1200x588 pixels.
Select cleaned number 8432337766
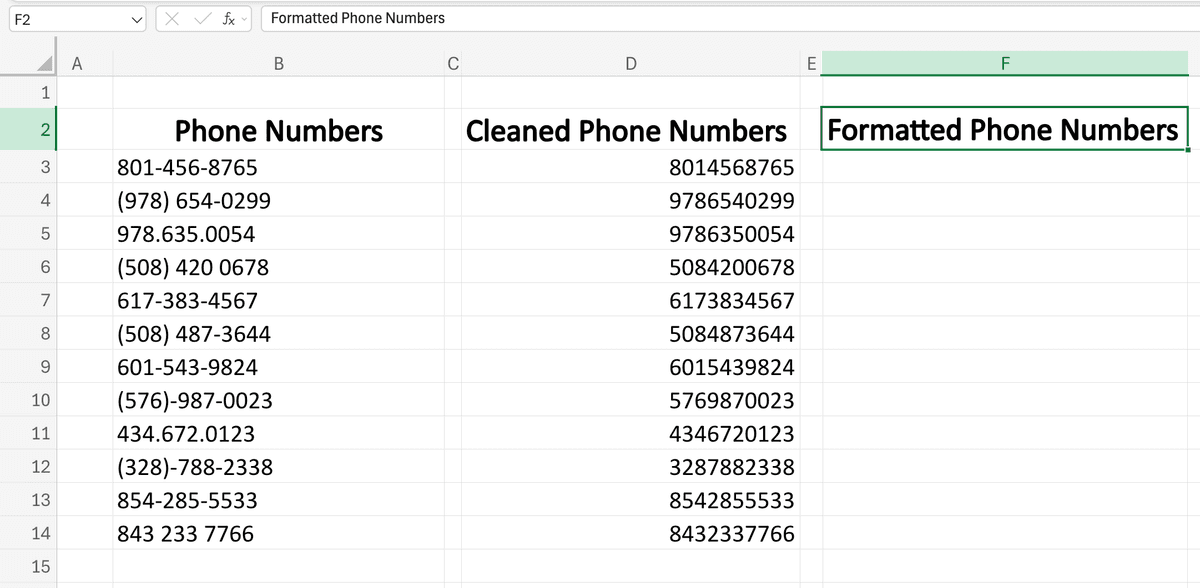tap(631, 534)
